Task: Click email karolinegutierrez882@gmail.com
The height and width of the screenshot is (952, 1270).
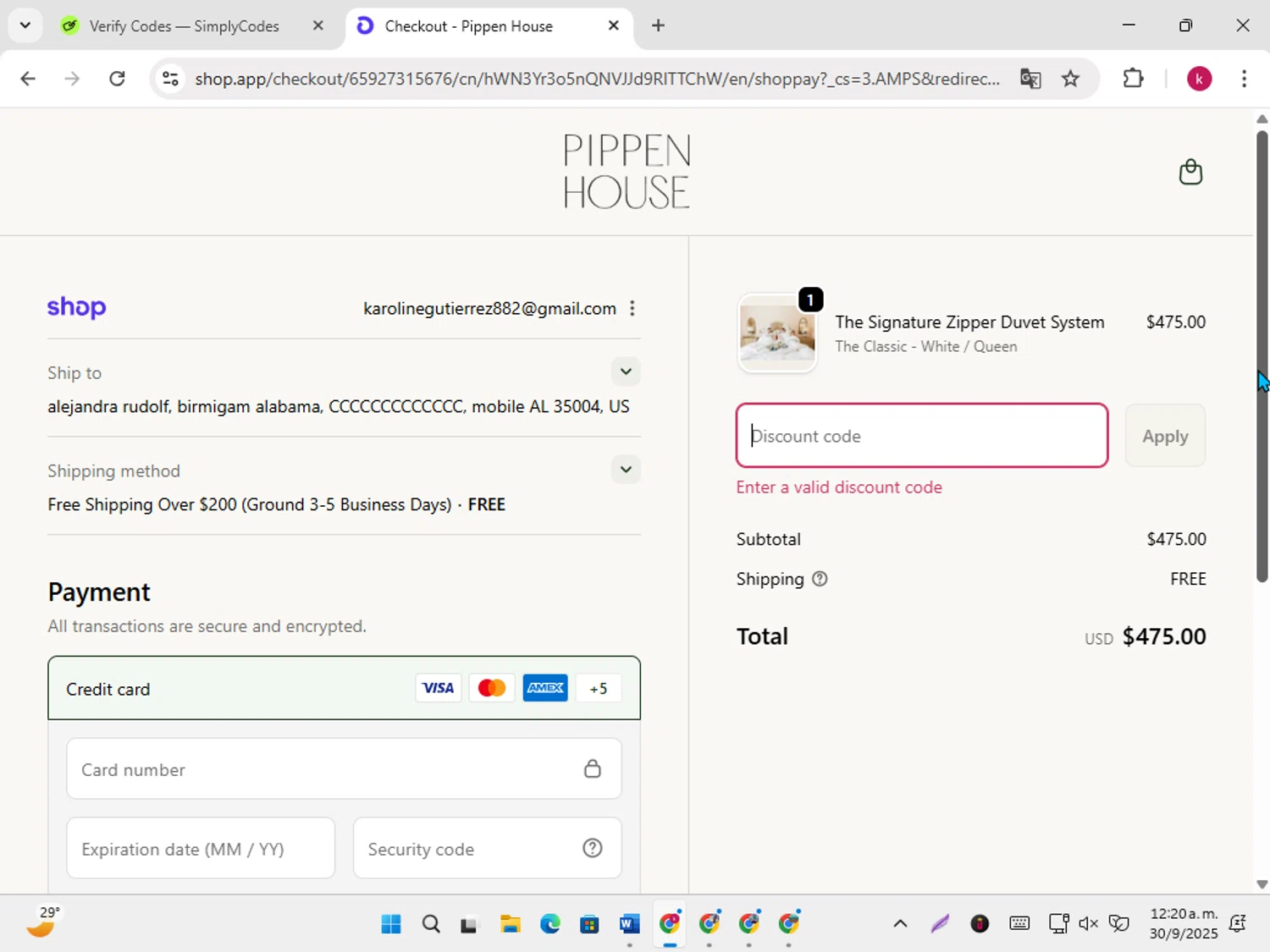Action: point(489,309)
